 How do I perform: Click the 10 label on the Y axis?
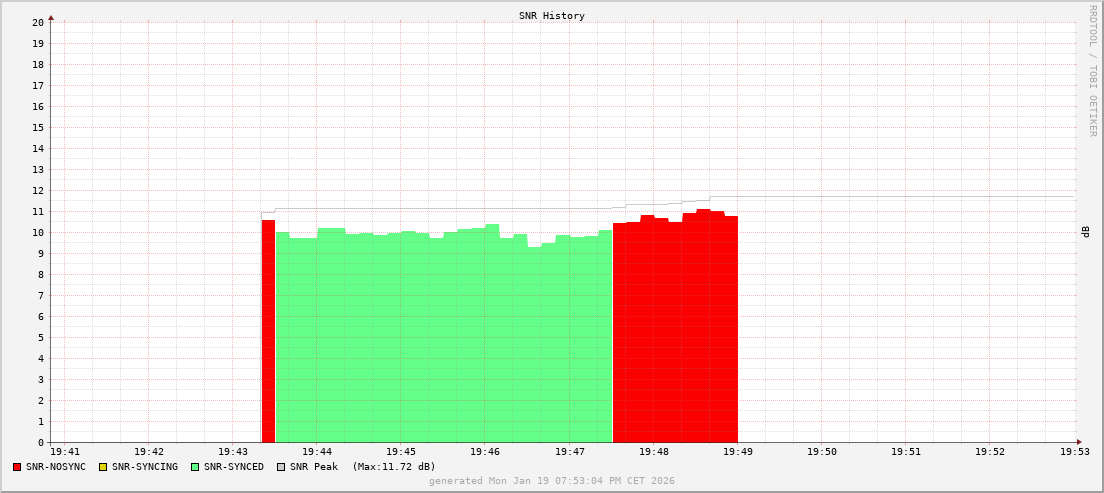point(38,233)
